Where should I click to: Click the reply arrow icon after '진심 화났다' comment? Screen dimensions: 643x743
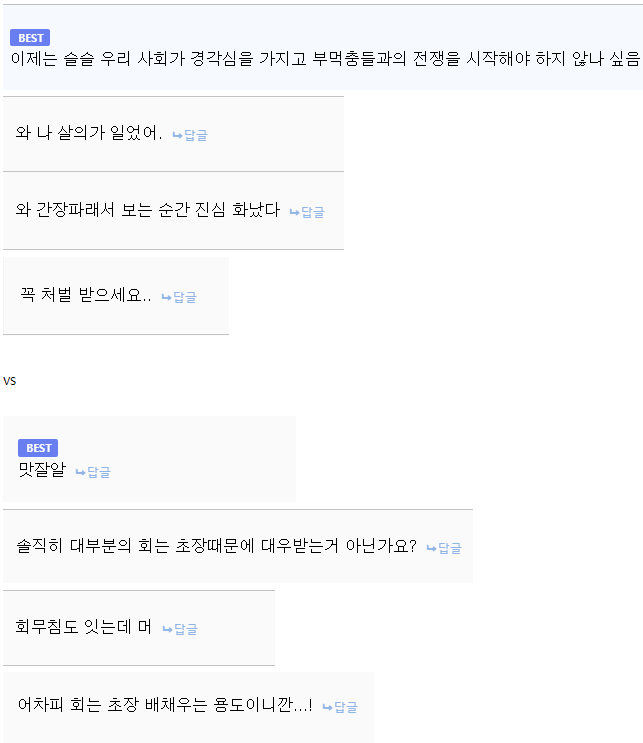[294, 212]
